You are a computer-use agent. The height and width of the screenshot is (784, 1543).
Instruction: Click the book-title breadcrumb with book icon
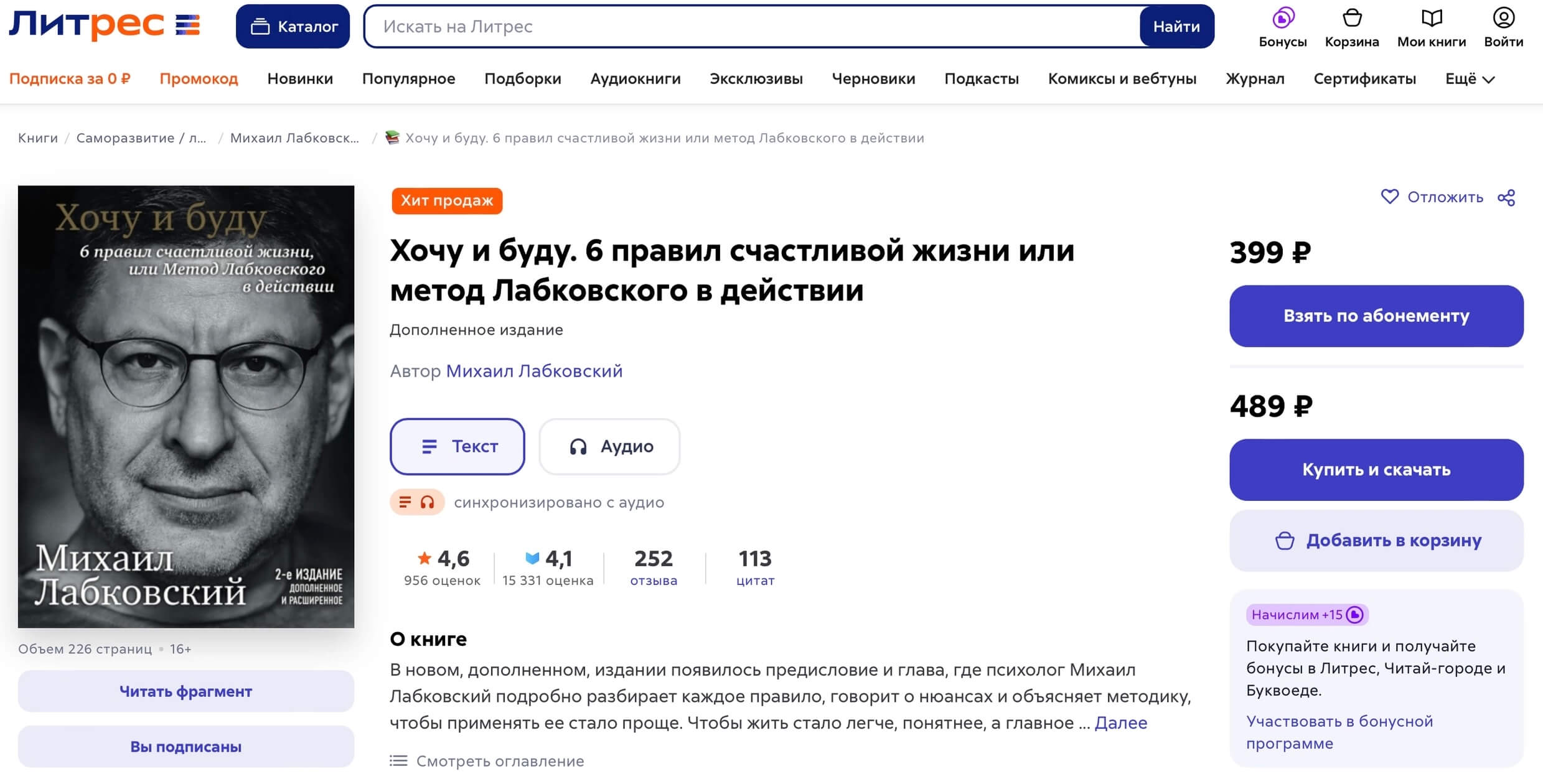(654, 138)
